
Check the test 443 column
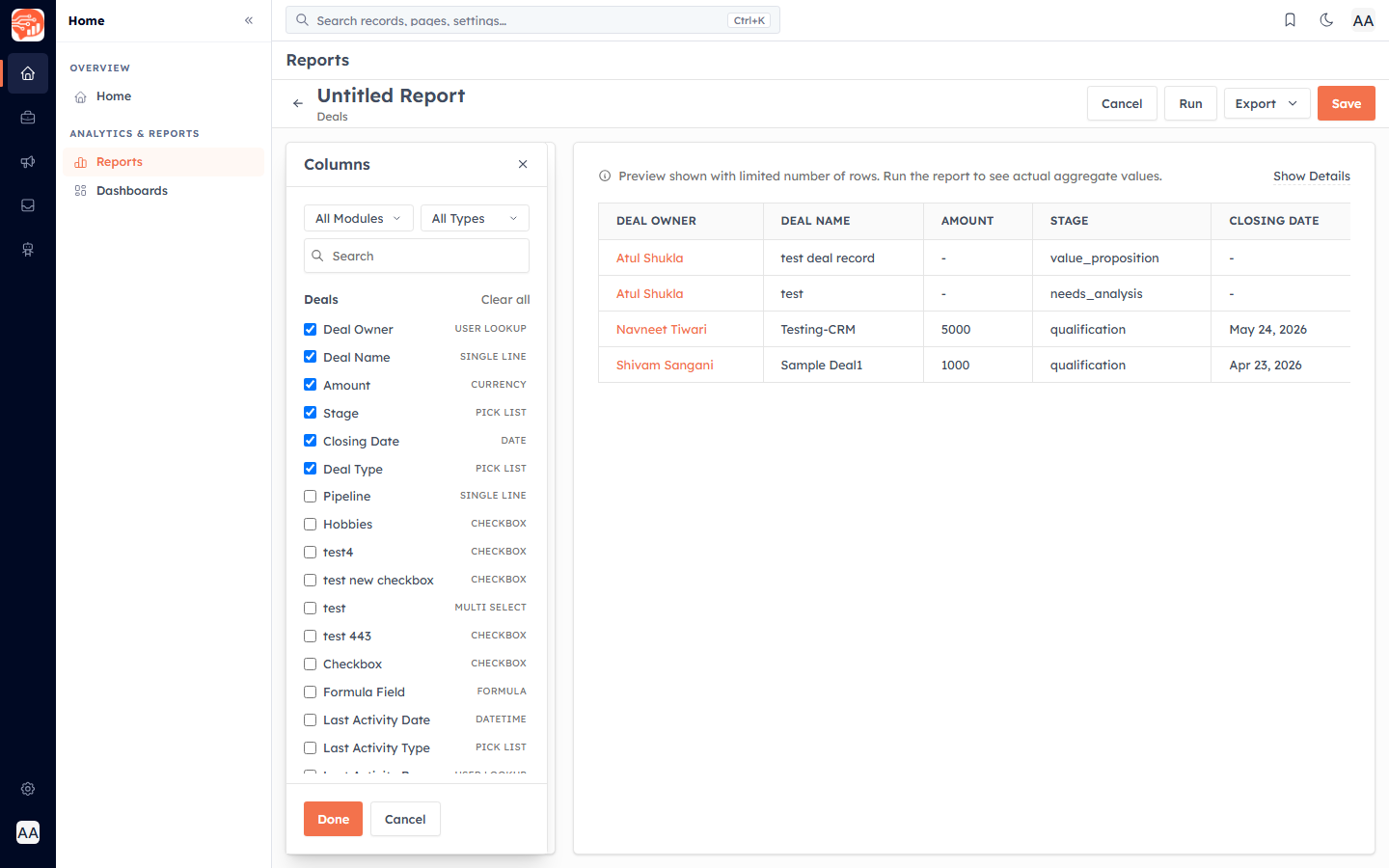310,637
